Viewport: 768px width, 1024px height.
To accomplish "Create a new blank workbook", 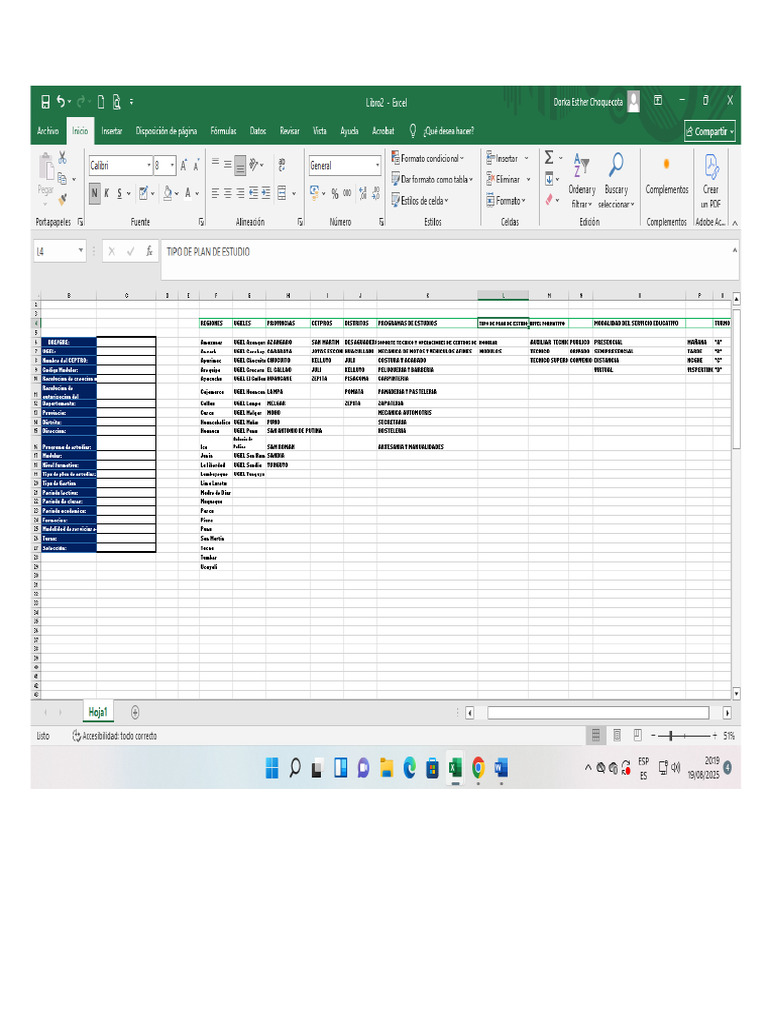I will [x=101, y=102].
